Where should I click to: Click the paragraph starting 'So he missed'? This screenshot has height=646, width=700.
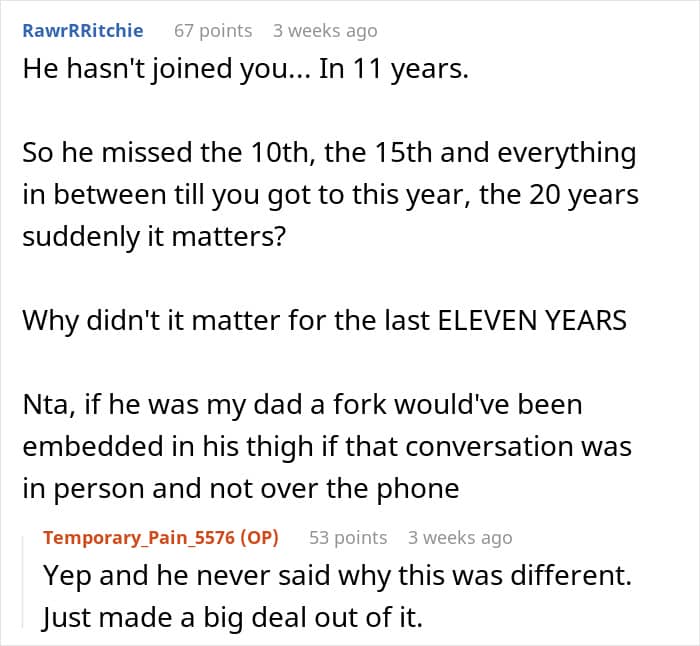[x=328, y=197]
